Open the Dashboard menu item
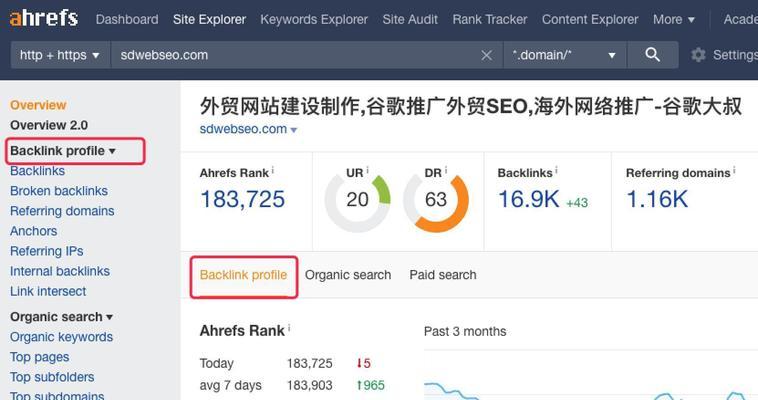 [x=127, y=19]
